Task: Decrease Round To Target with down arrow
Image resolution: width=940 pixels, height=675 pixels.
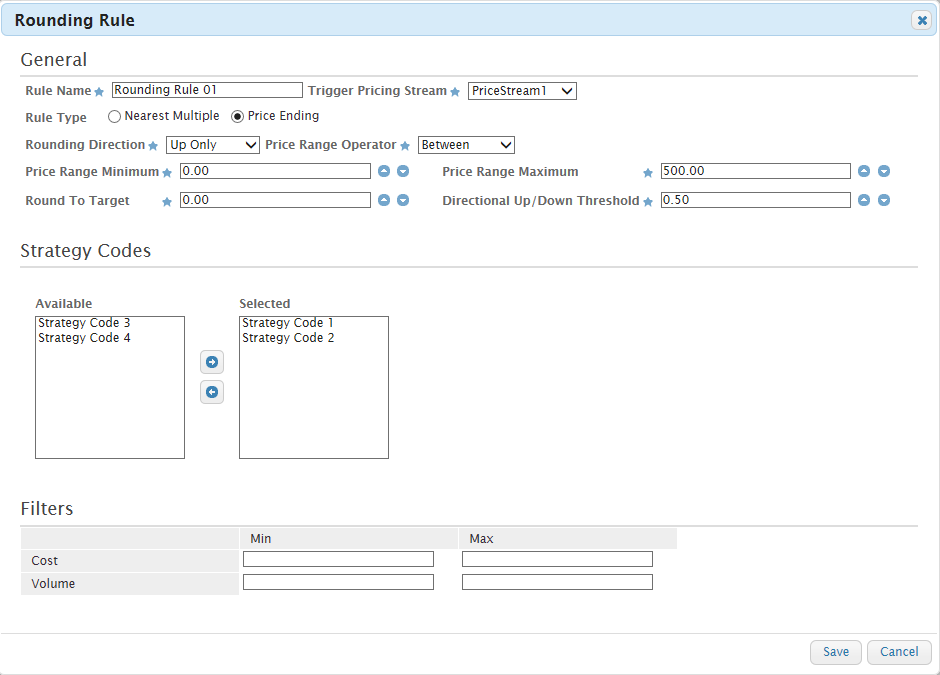Action: (x=403, y=200)
